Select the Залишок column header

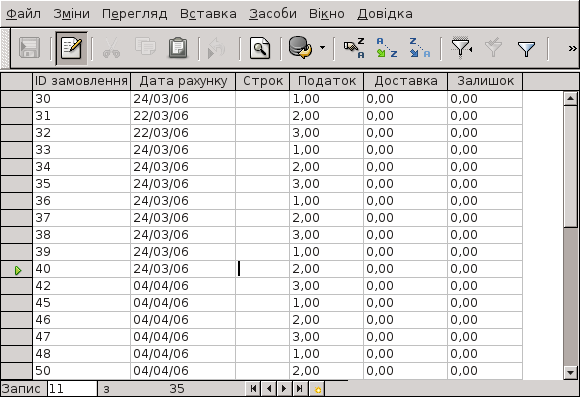(x=485, y=81)
